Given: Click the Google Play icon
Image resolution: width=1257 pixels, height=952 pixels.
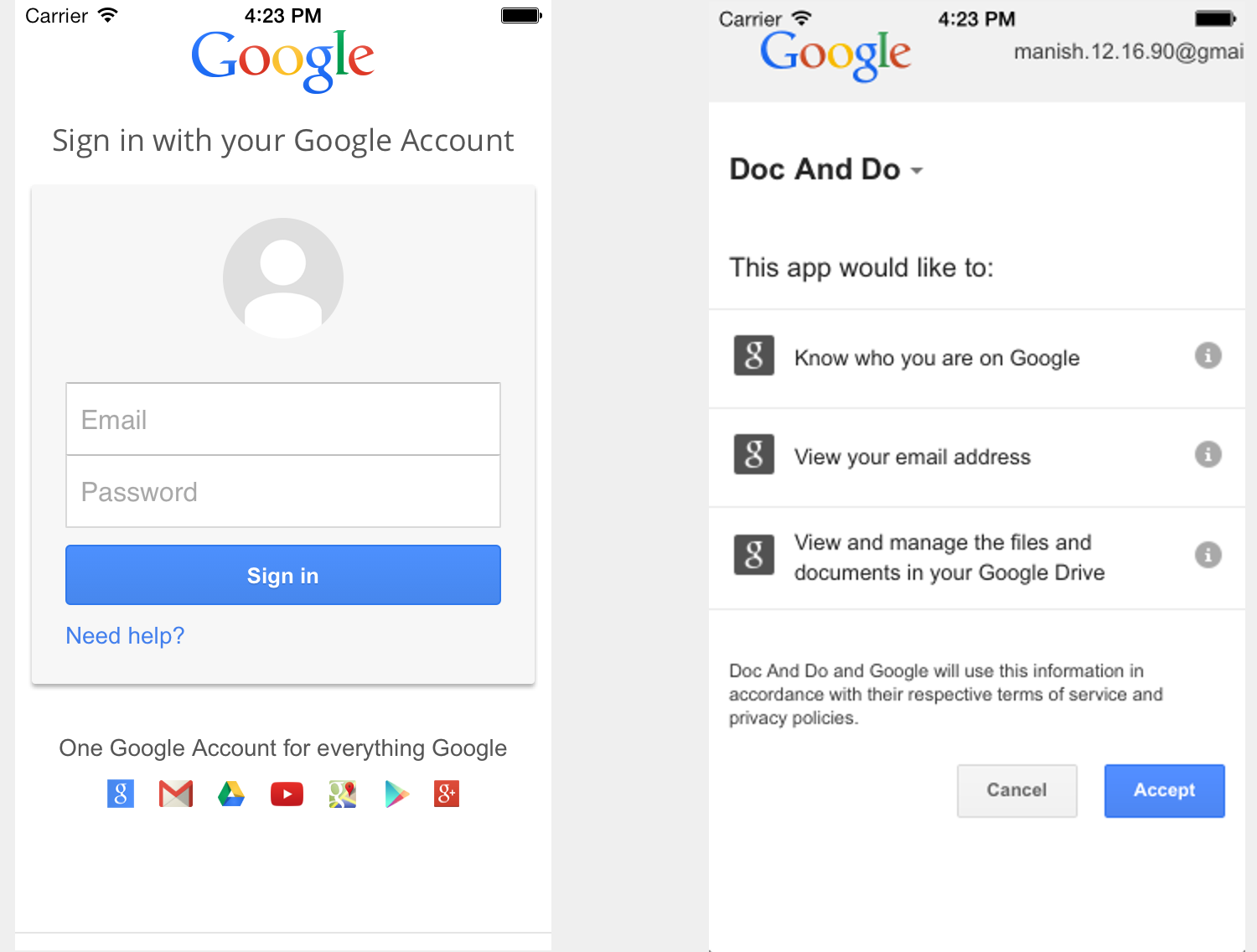Looking at the screenshot, I should (x=396, y=794).
